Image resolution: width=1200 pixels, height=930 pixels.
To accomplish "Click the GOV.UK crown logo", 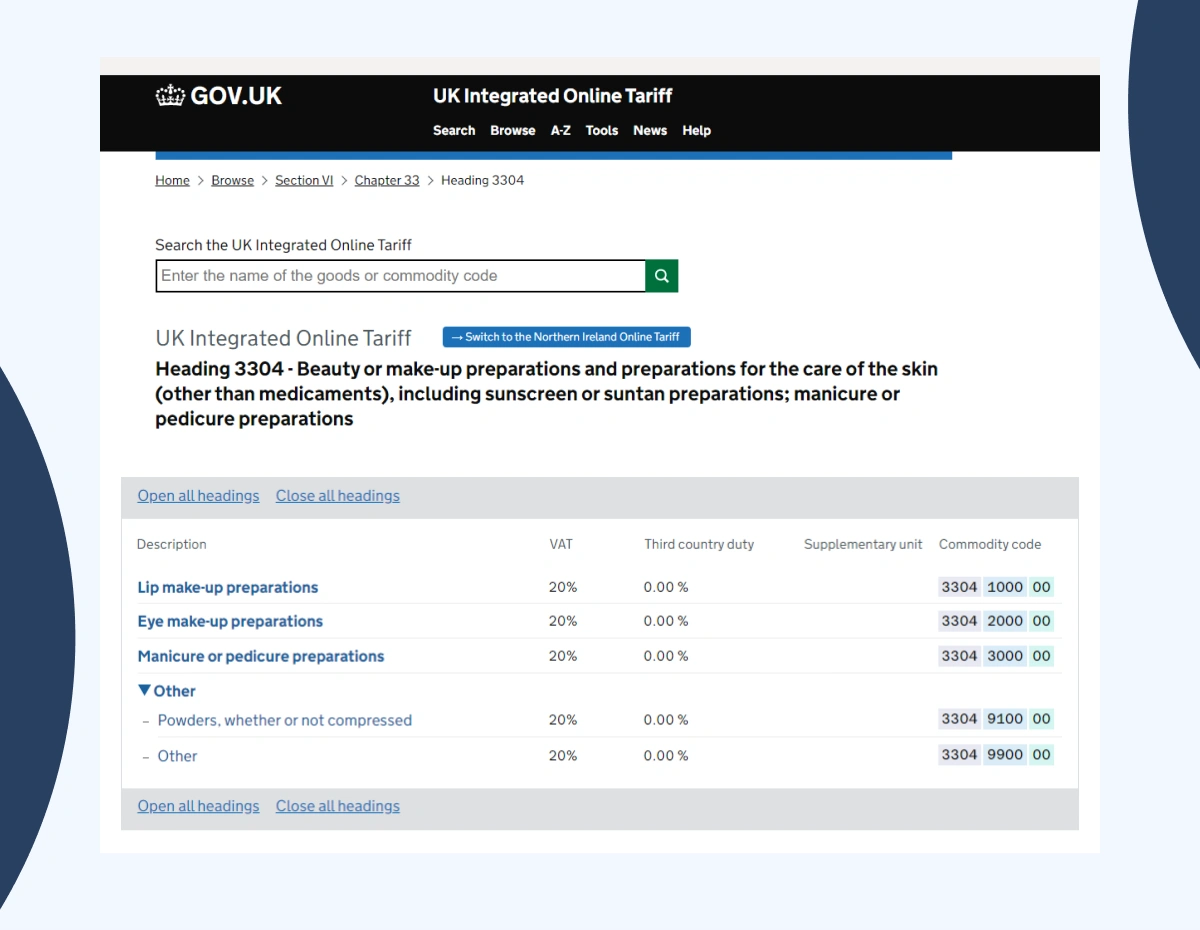I will (171, 96).
